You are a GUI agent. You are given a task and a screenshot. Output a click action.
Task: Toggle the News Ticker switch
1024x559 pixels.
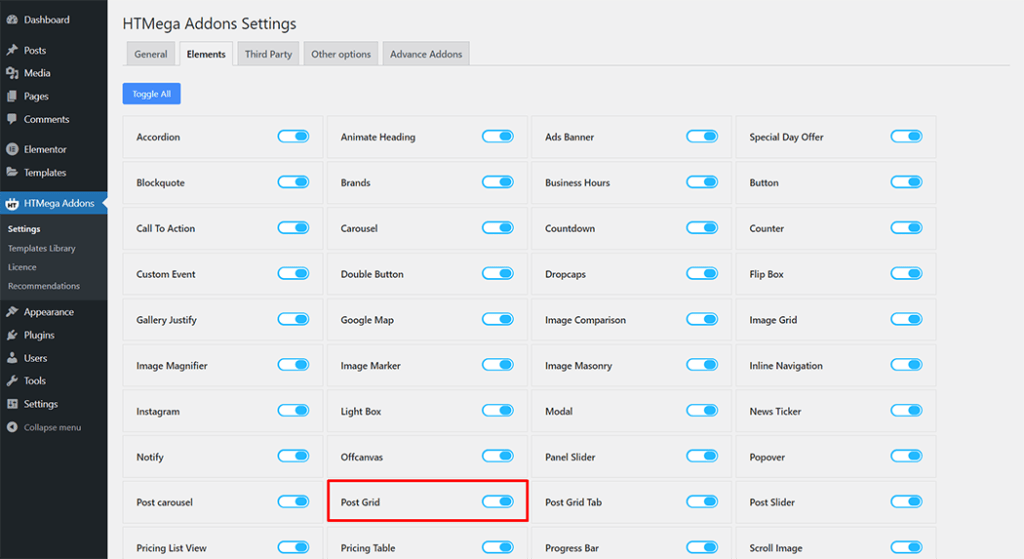[906, 411]
